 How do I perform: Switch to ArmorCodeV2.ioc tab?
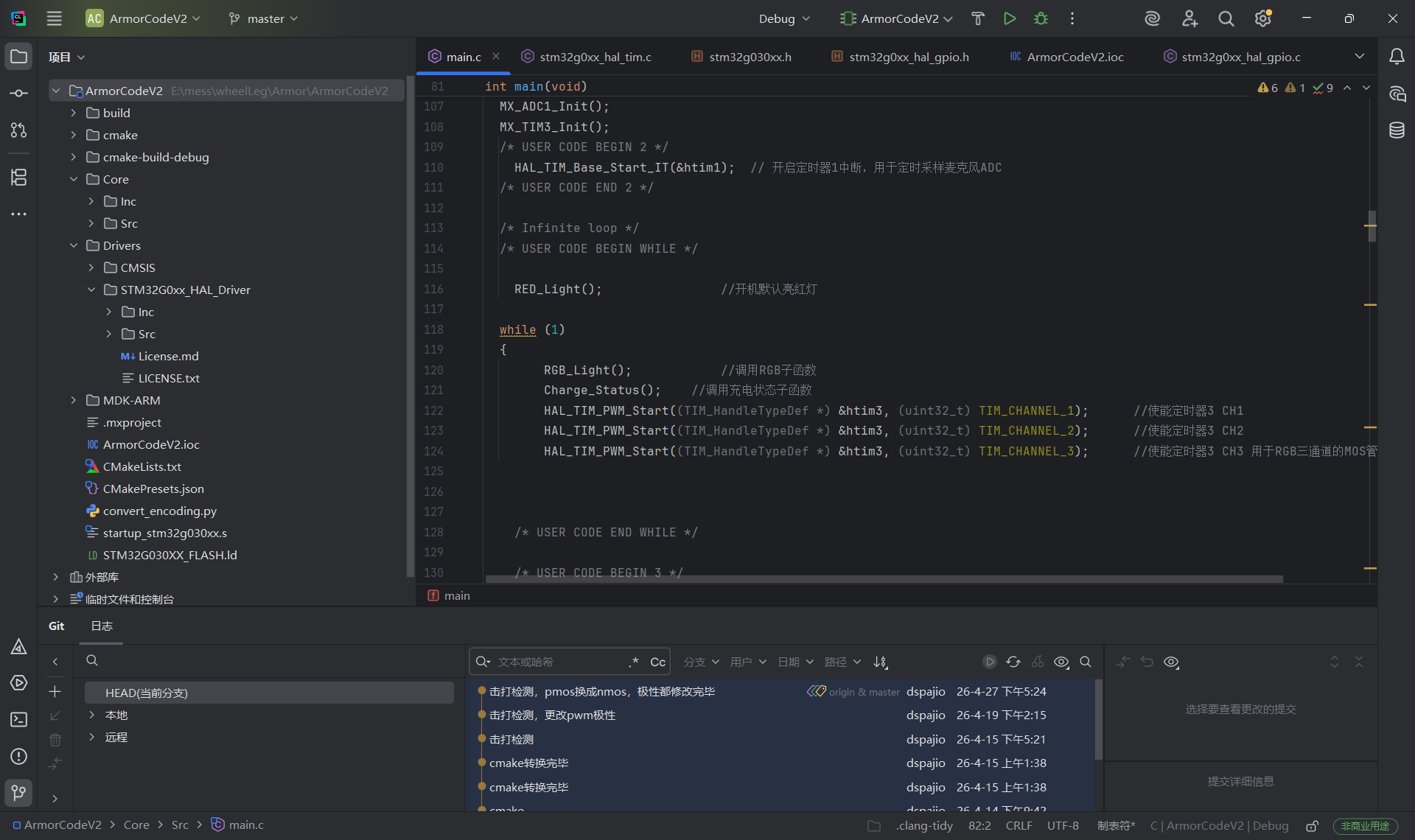(1066, 57)
